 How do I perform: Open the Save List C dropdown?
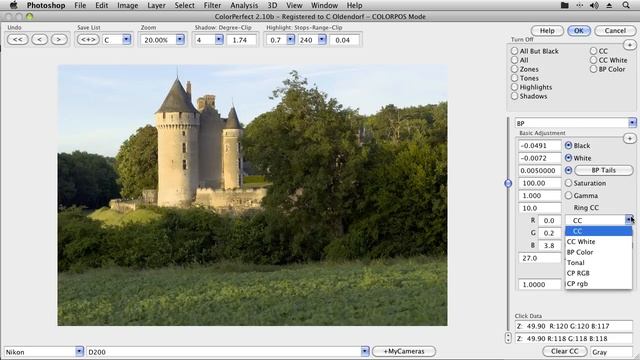(127, 40)
